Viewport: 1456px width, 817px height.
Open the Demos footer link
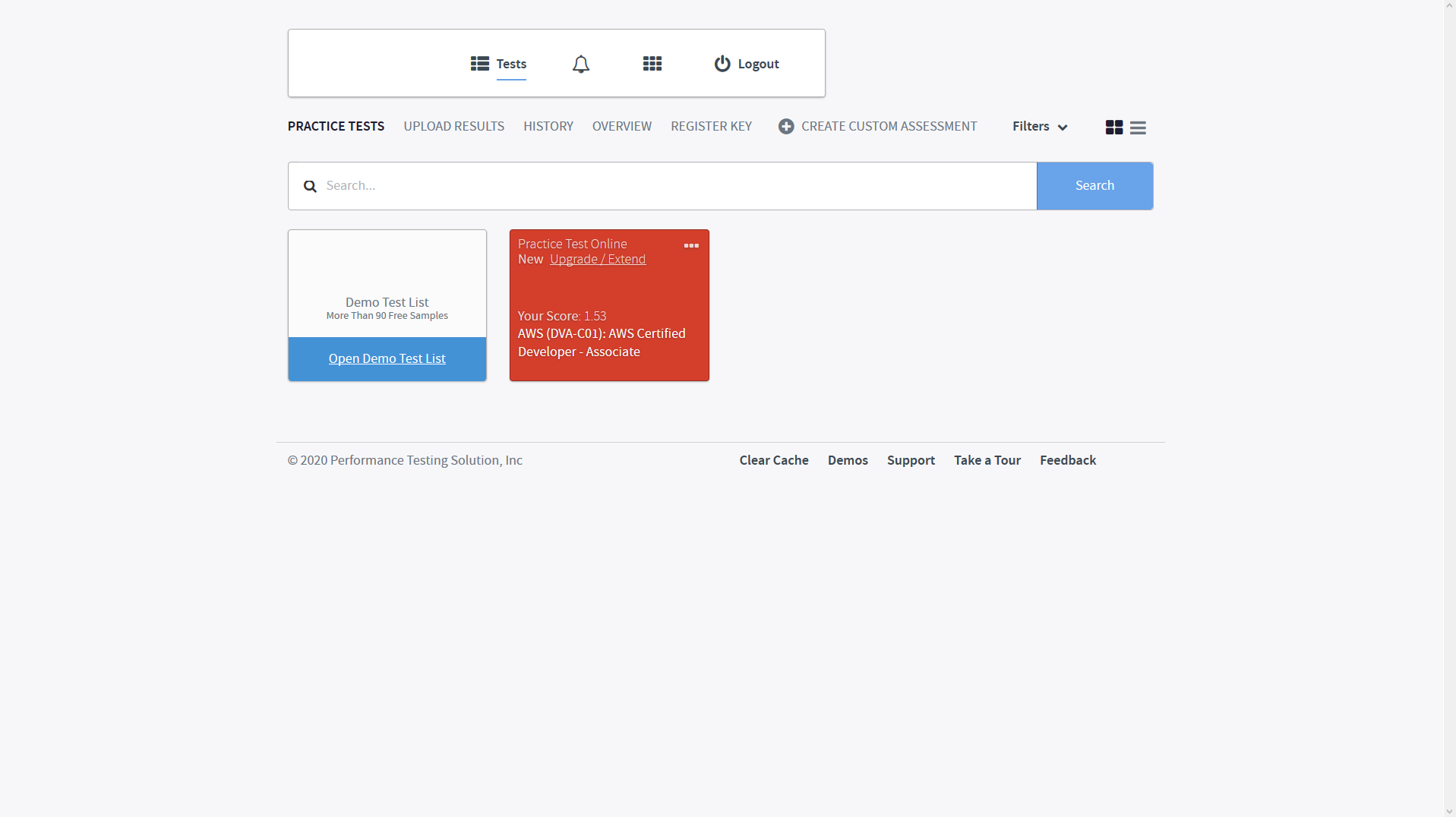point(848,460)
